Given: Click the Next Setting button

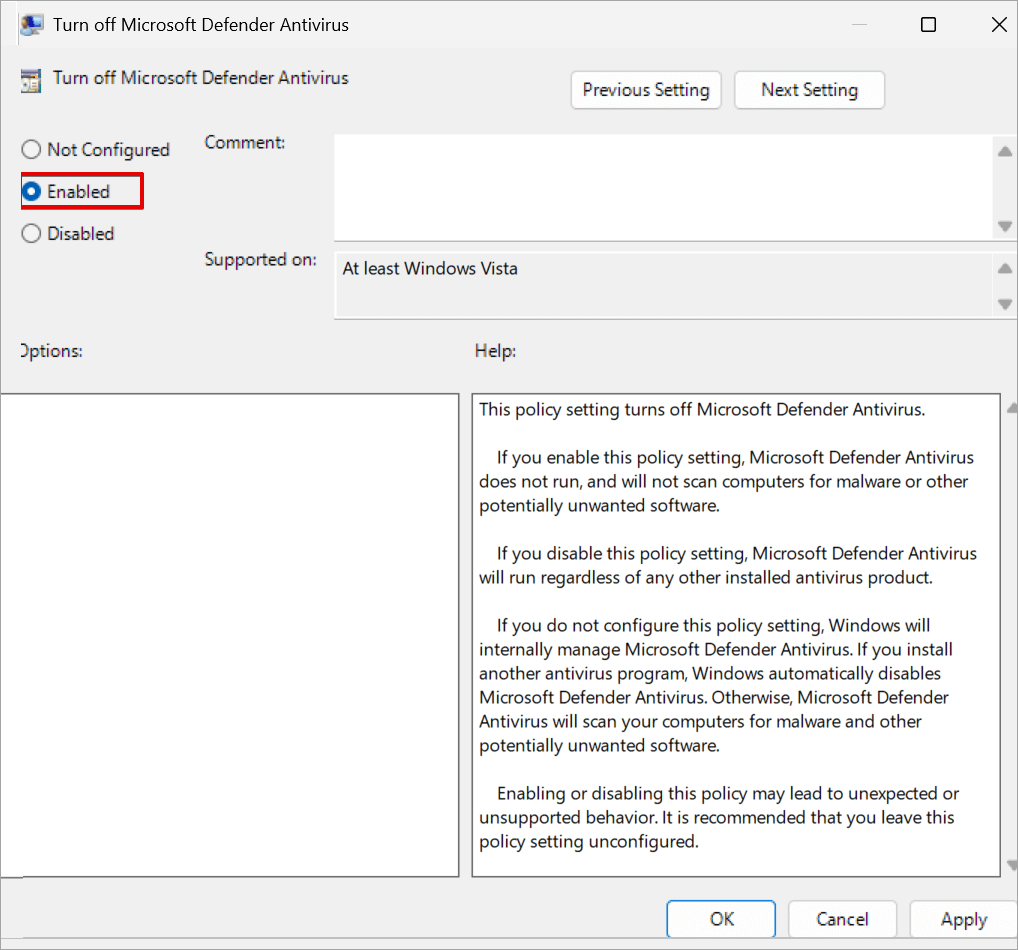Looking at the screenshot, I should [x=809, y=90].
